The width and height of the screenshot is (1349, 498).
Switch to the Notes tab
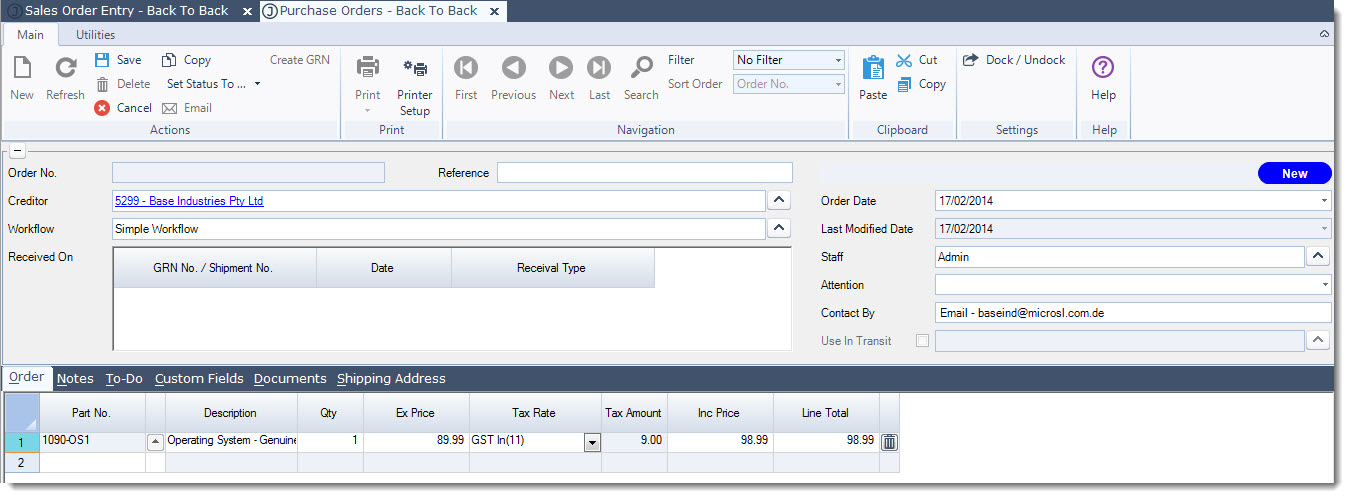[75, 379]
